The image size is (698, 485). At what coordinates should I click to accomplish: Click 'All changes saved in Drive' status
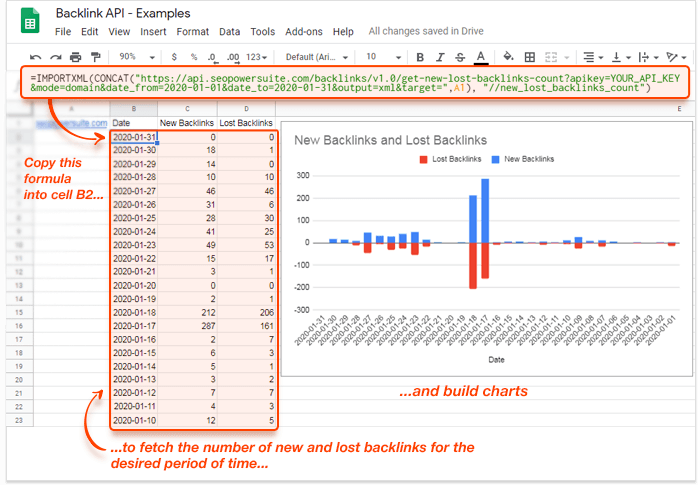[426, 31]
